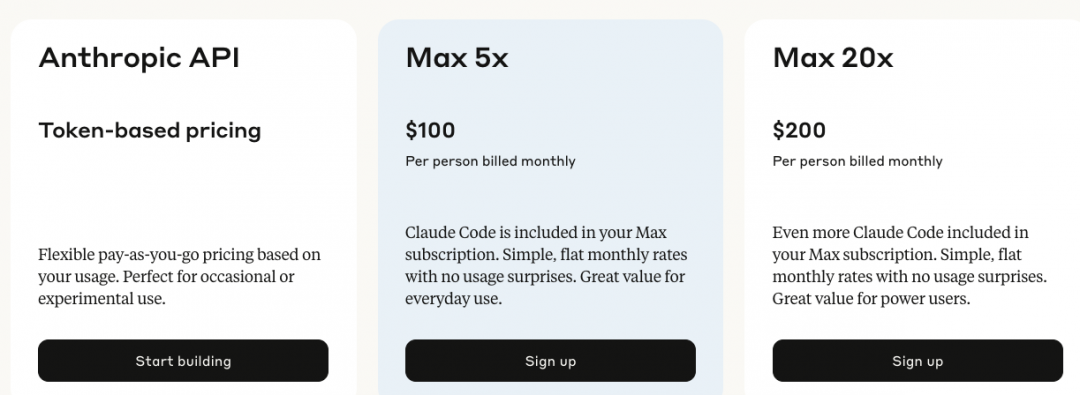Click blank area between Max 20x price and description

917,197
